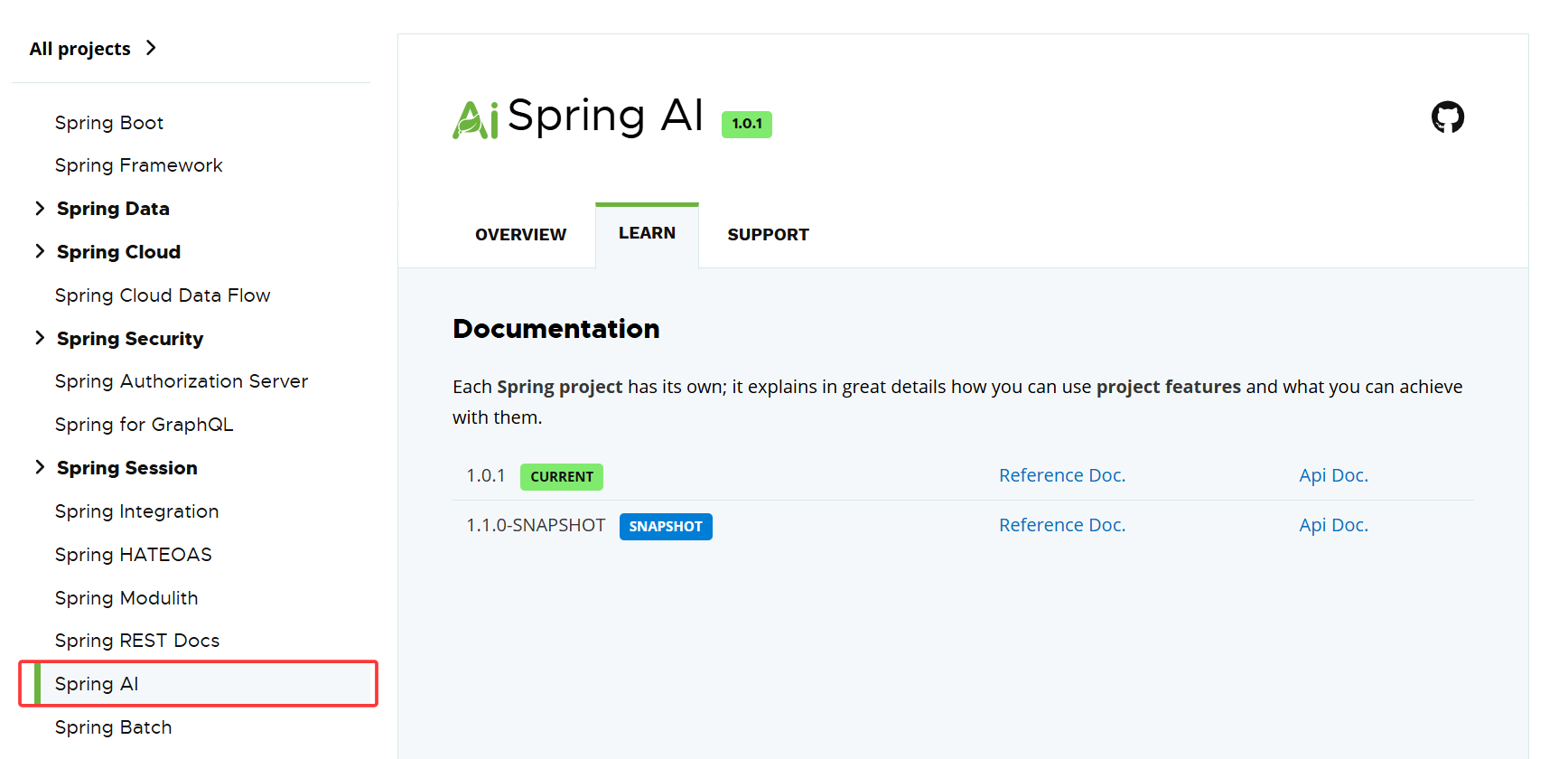Click the green CURRENT badge
1568x759 pixels.
(x=562, y=477)
